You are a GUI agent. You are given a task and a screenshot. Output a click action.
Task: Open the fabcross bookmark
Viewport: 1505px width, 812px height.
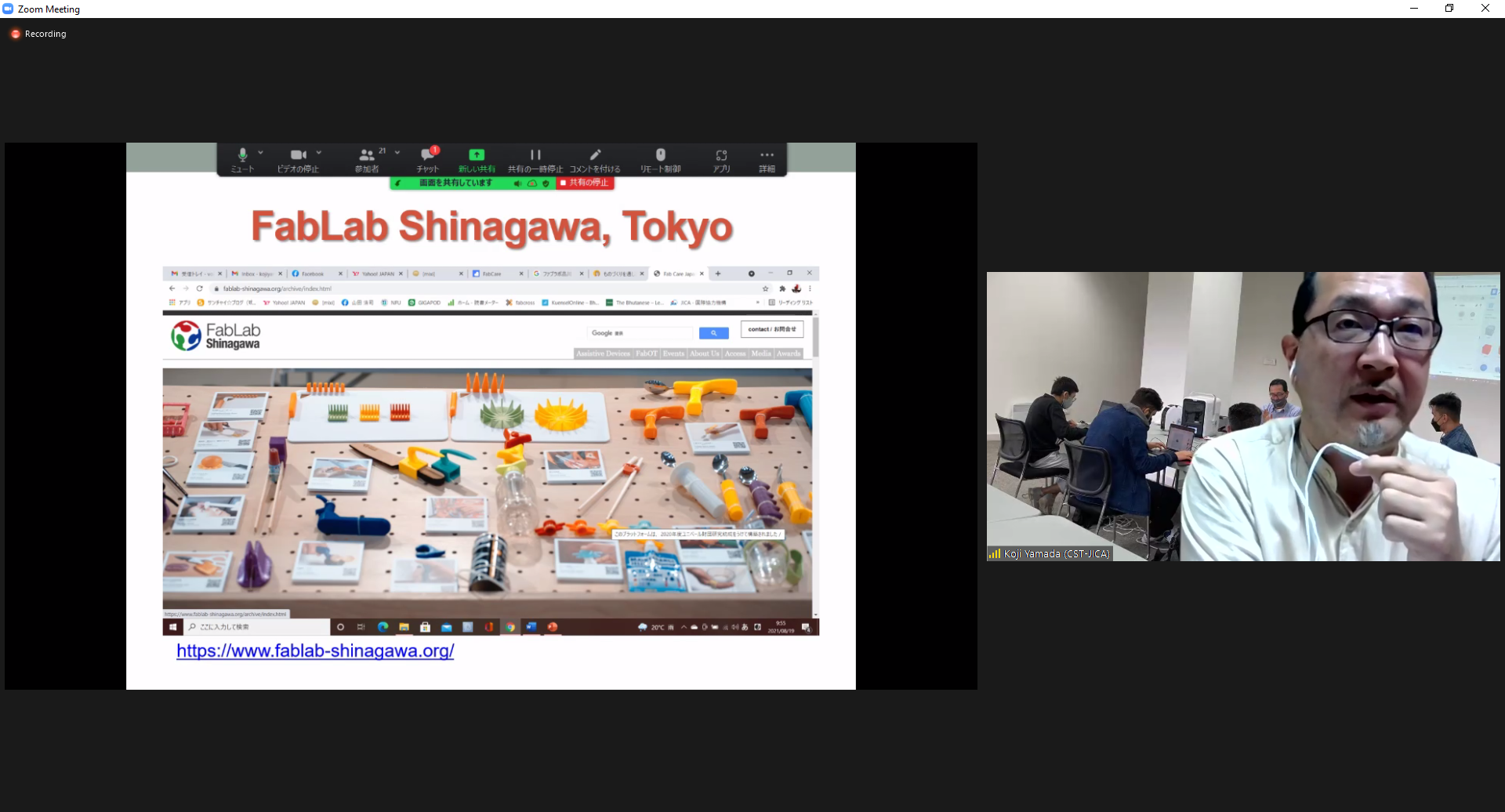[520, 303]
